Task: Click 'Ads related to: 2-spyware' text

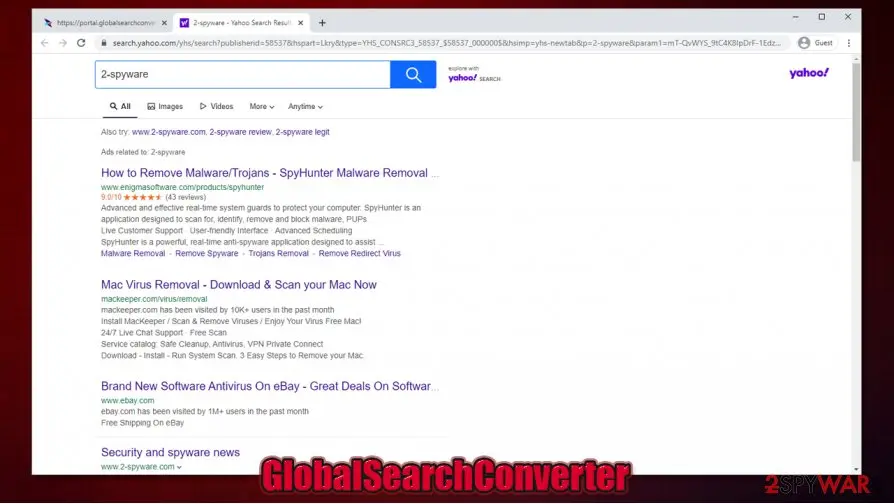Action: [x=143, y=152]
